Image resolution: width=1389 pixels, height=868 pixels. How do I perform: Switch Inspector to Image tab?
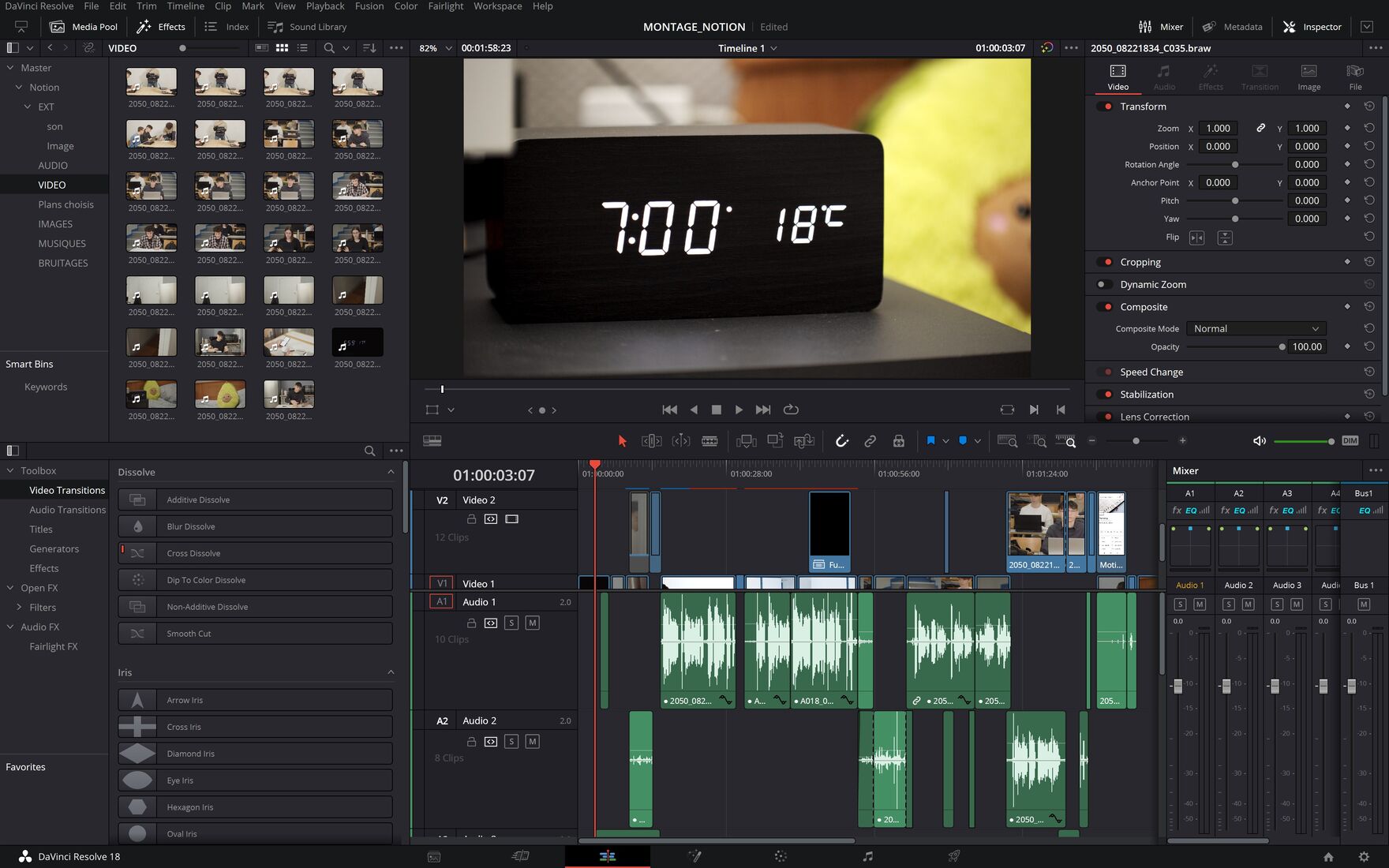[1309, 77]
